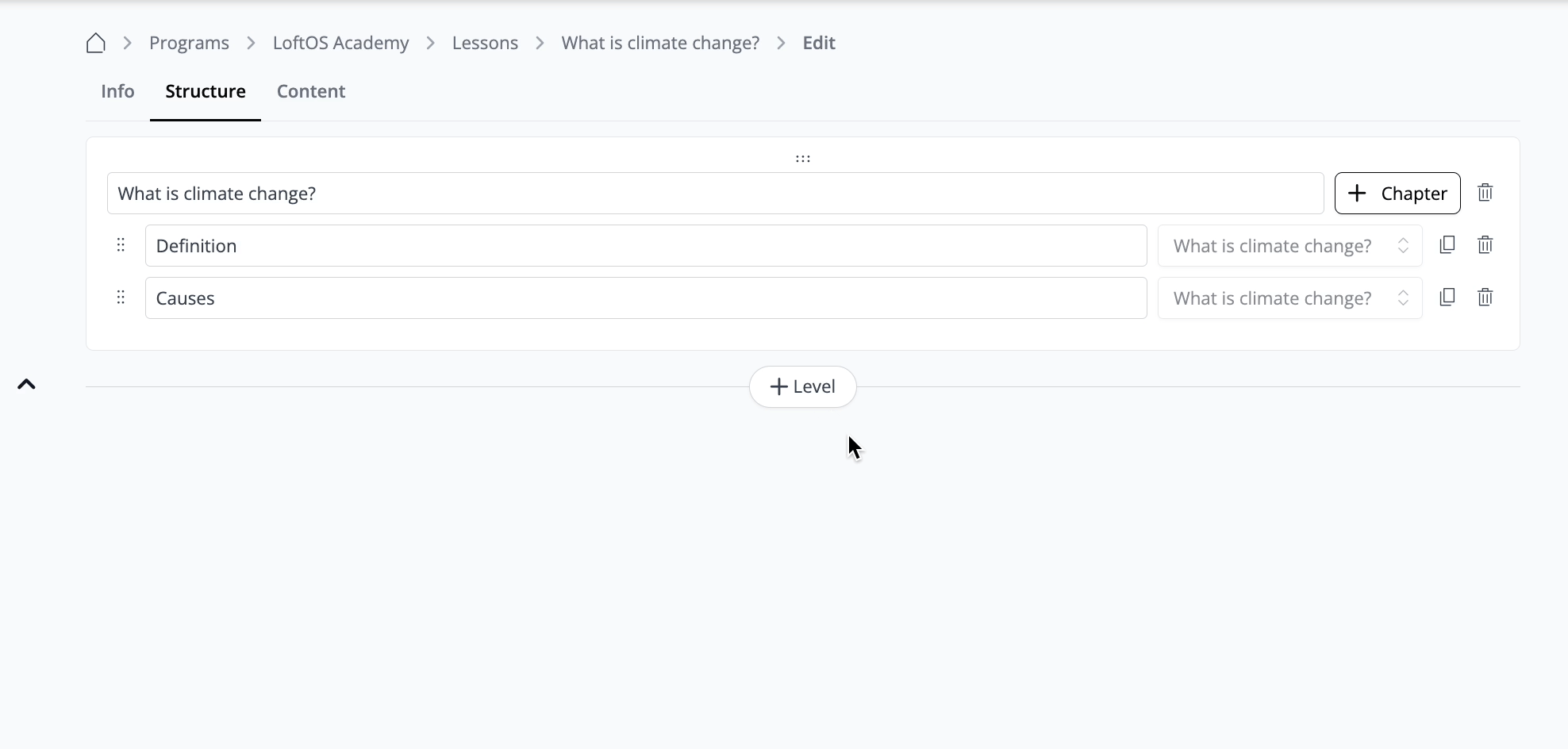1568x749 pixels.
Task: Select the Structure tab
Action: click(x=205, y=91)
